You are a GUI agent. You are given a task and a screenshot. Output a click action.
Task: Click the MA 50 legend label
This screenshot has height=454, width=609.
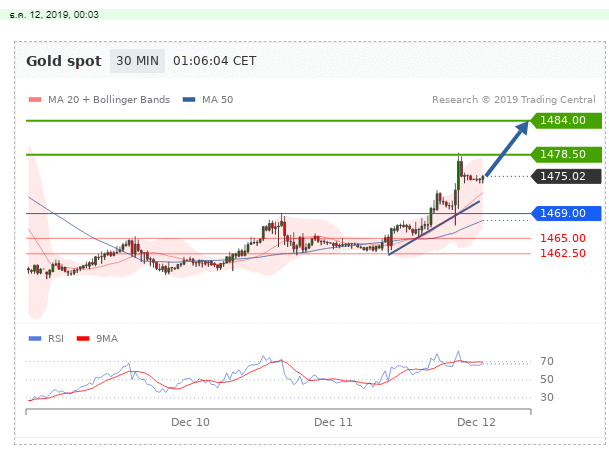[218, 100]
